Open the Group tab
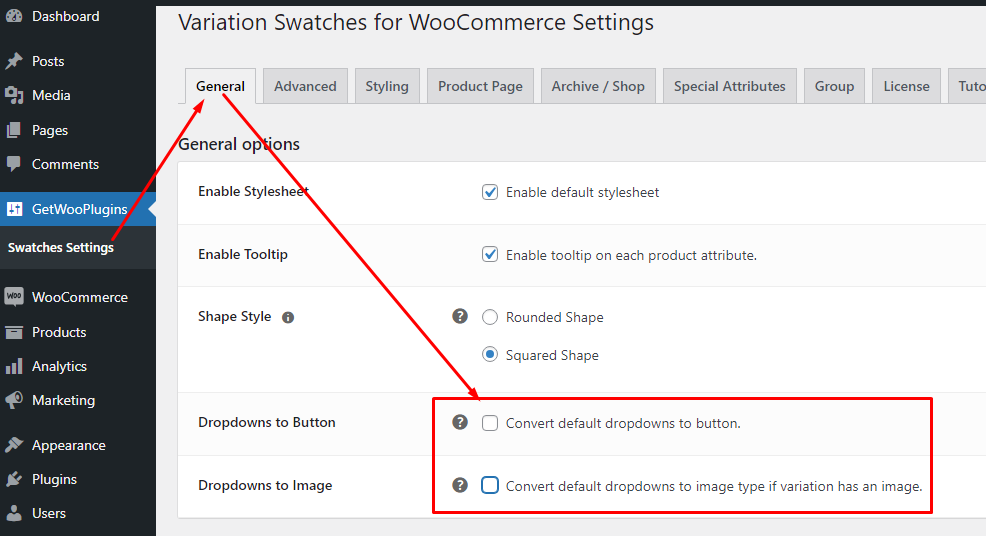This screenshot has width=986, height=536. [x=834, y=86]
